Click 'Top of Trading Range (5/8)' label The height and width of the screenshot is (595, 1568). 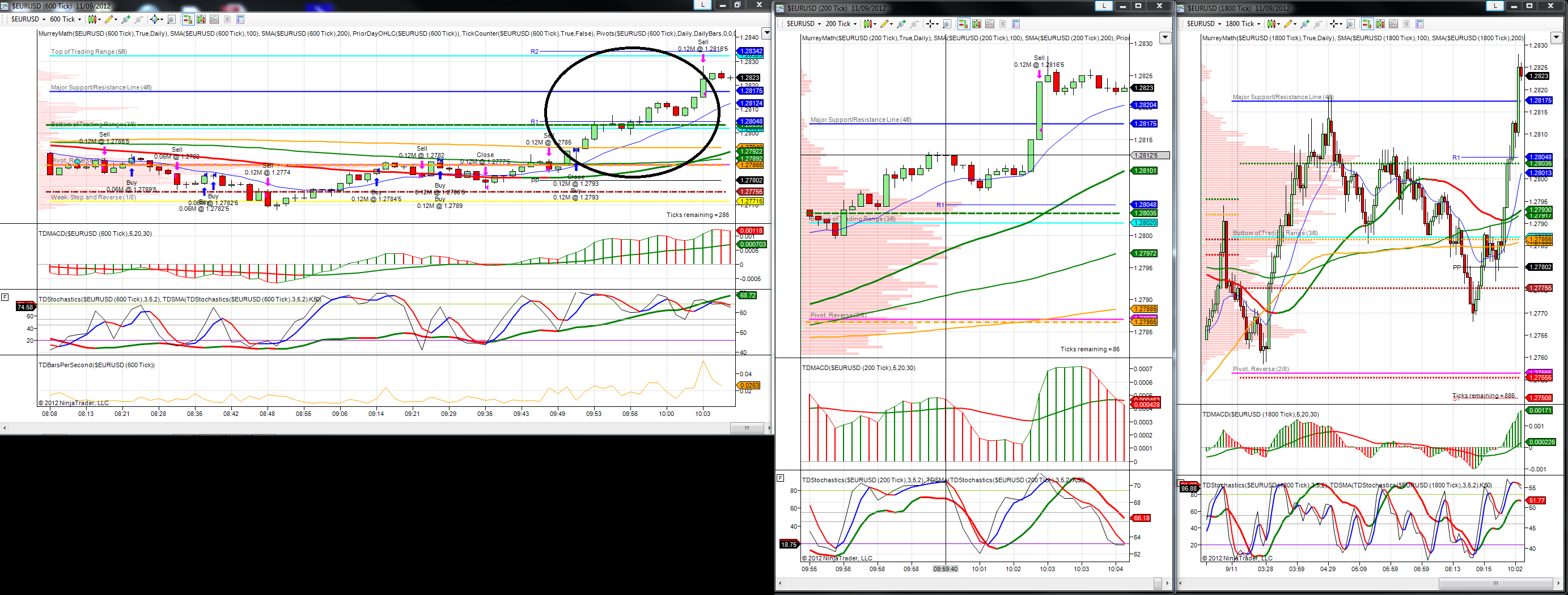tap(89, 52)
